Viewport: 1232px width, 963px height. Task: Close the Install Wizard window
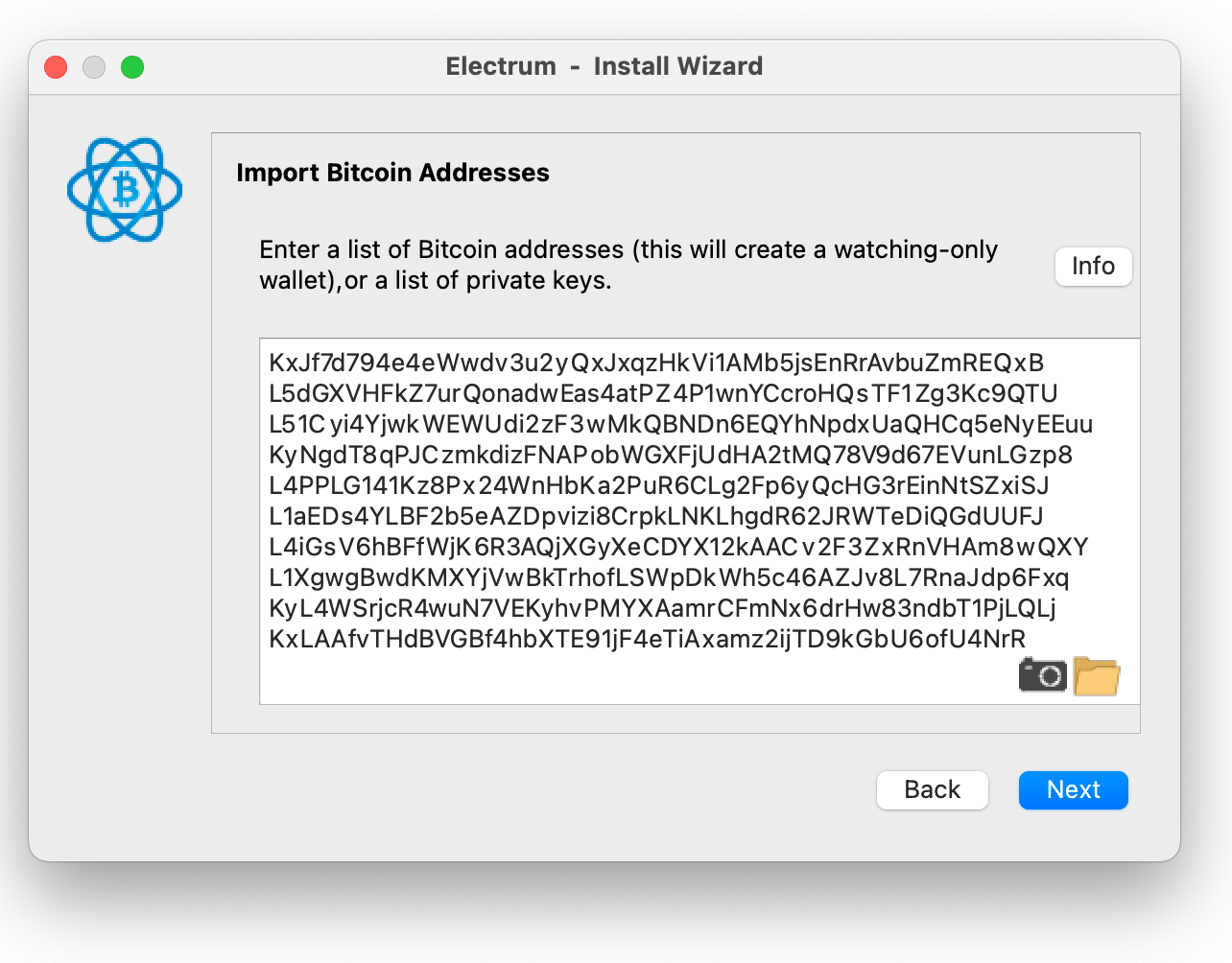coord(56,67)
